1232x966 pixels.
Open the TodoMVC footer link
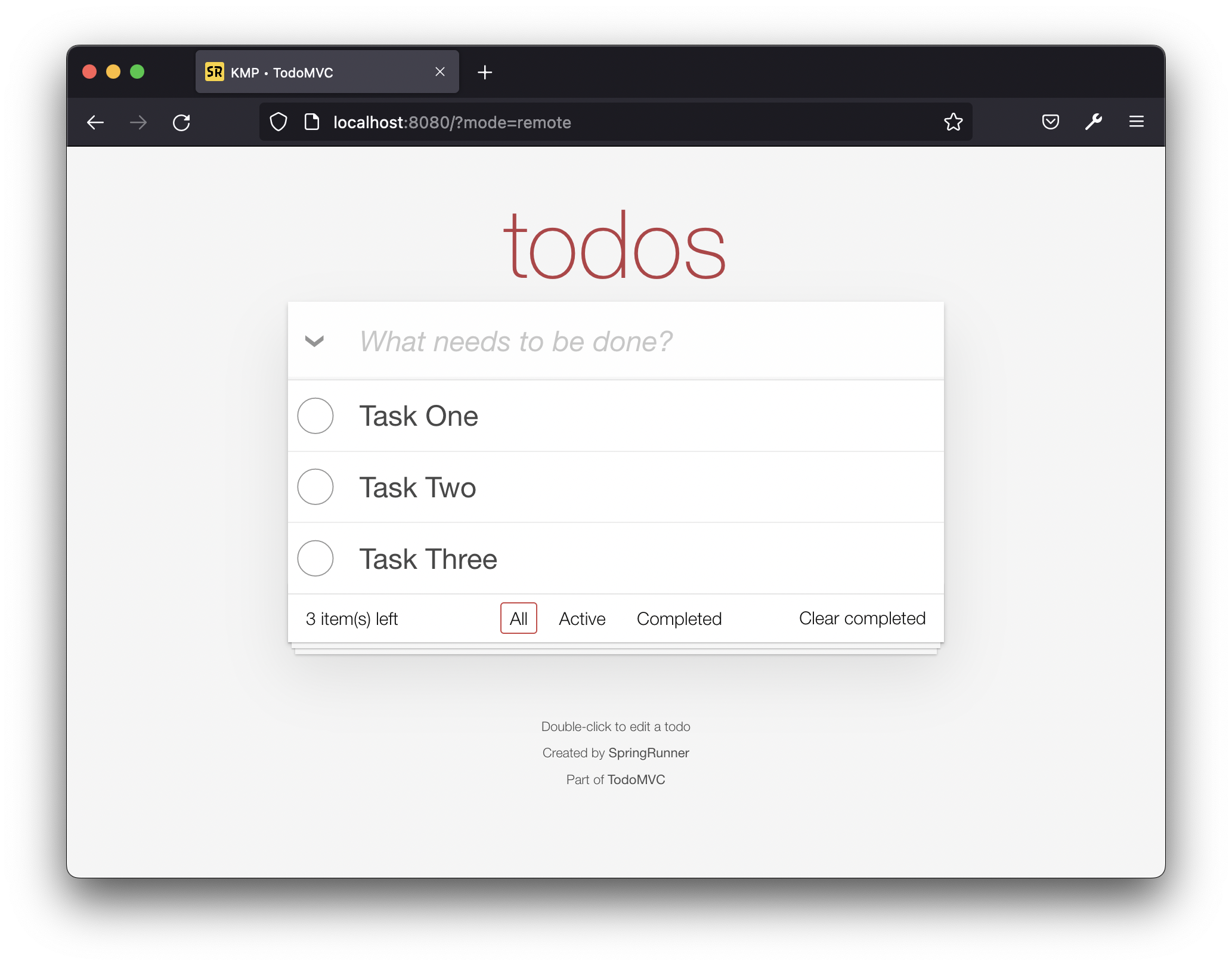tap(636, 780)
